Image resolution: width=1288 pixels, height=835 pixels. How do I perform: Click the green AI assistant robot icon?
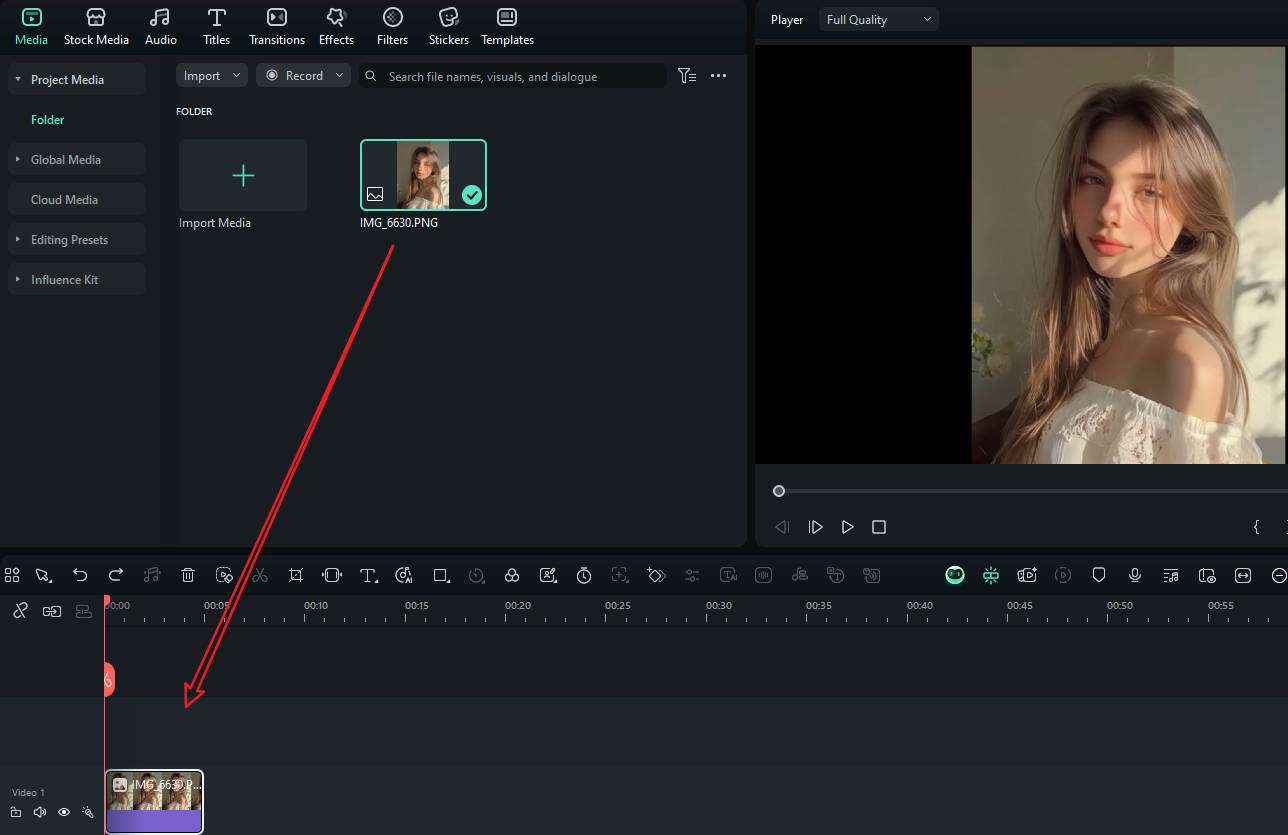tap(955, 575)
